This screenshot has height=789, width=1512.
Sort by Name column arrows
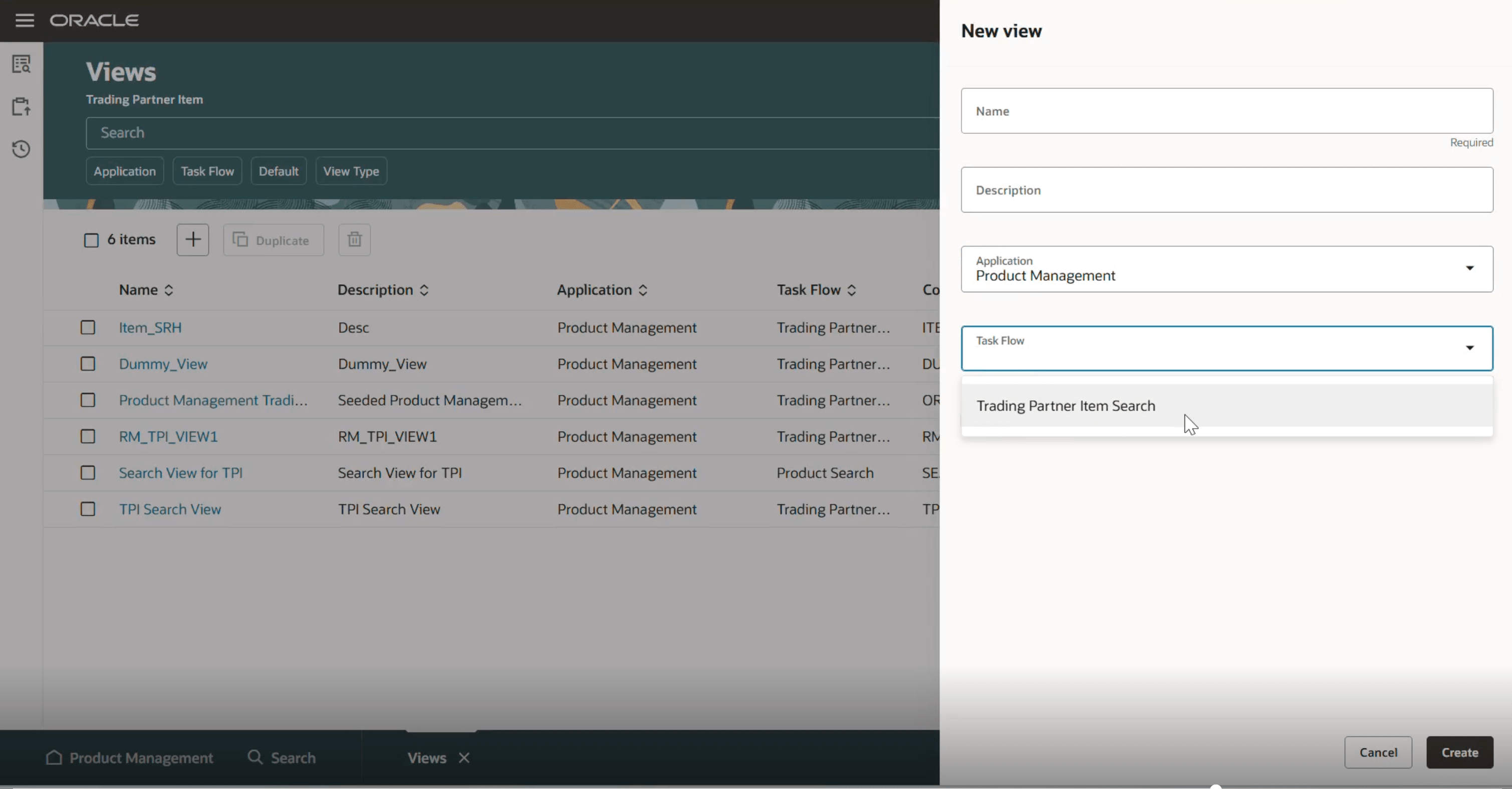pyautogui.click(x=169, y=290)
